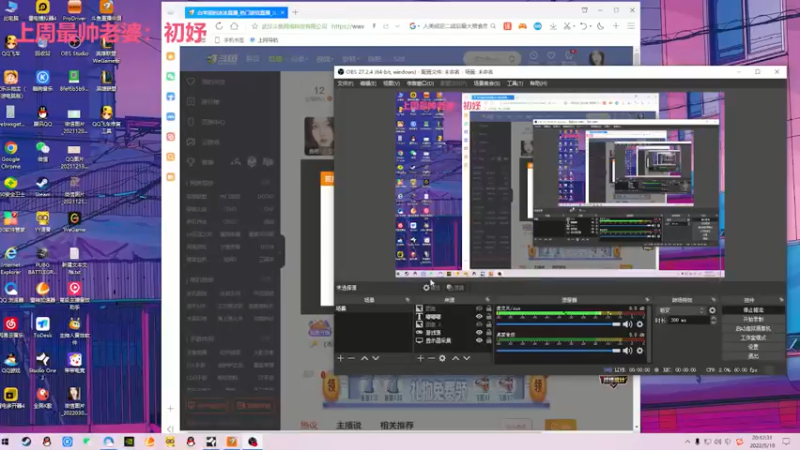Open source properties gear below sources list
Image resolution: width=800 pixels, height=450 pixels.
pos(442,358)
